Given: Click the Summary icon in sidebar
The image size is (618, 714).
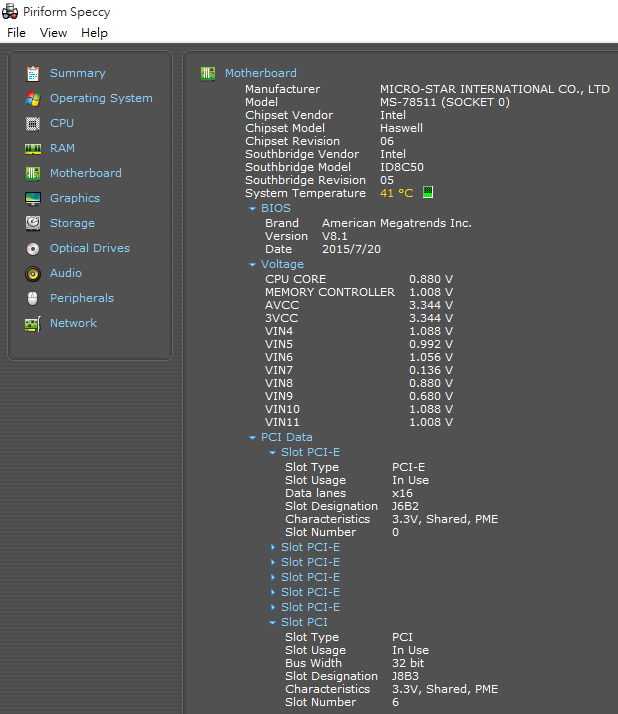Looking at the screenshot, I should click(33, 73).
